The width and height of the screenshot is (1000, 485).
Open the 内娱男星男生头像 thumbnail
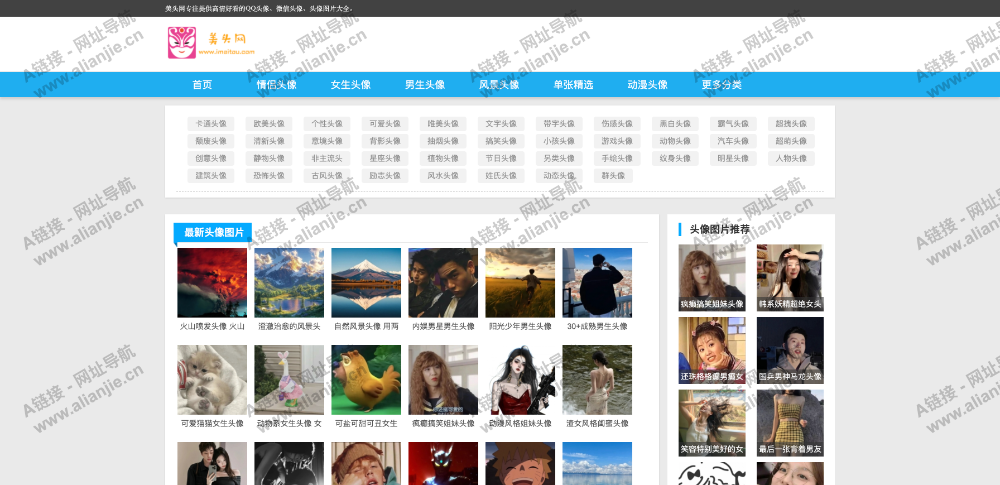point(443,283)
